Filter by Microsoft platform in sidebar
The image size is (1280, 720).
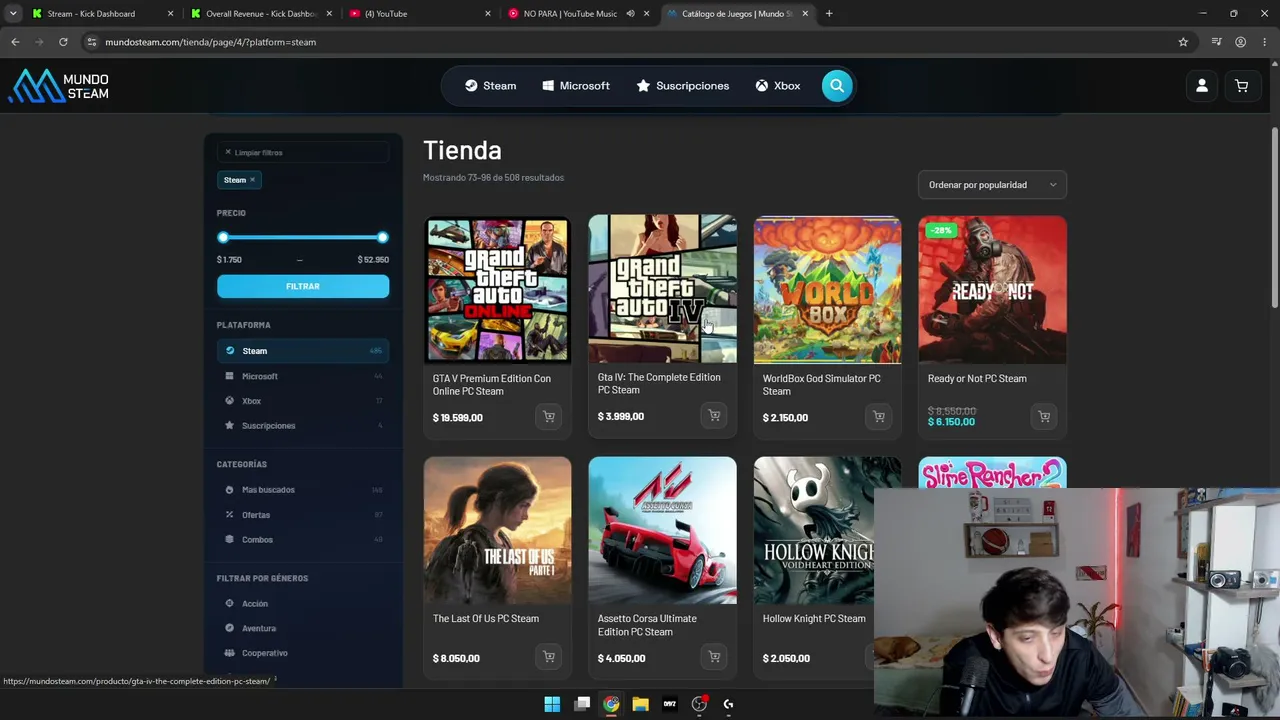[x=303, y=376]
